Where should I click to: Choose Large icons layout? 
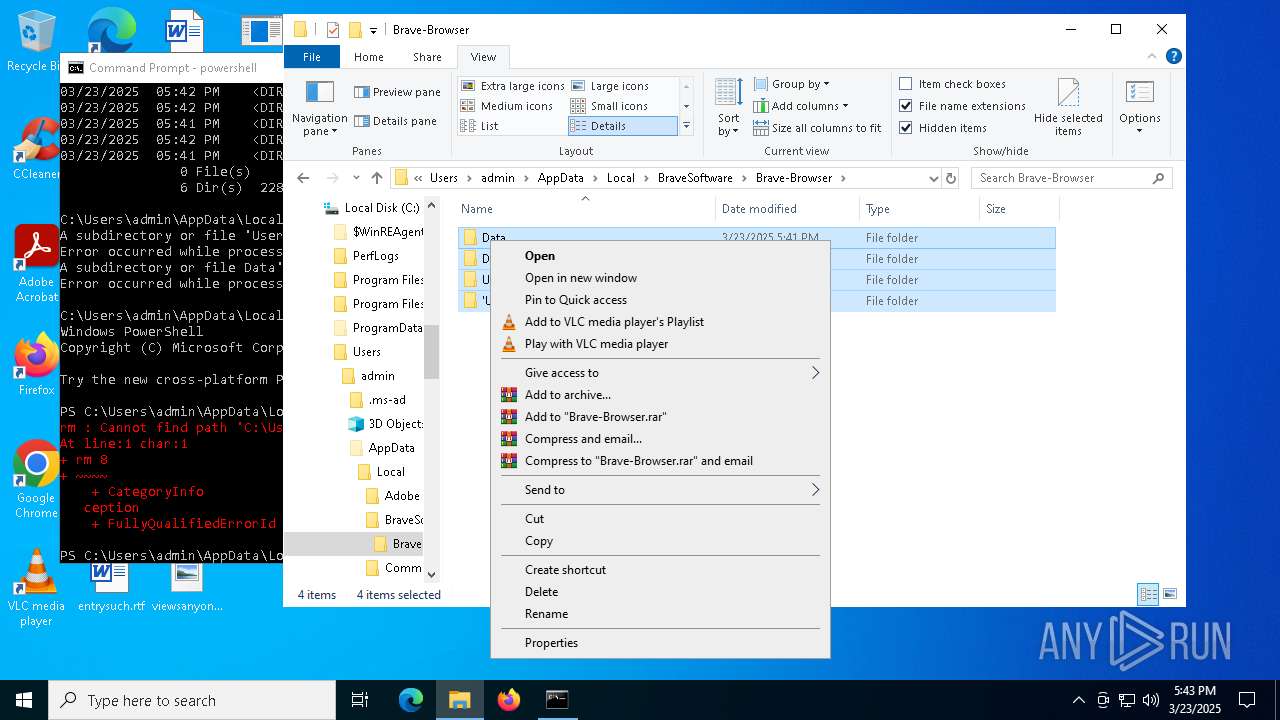(x=609, y=86)
